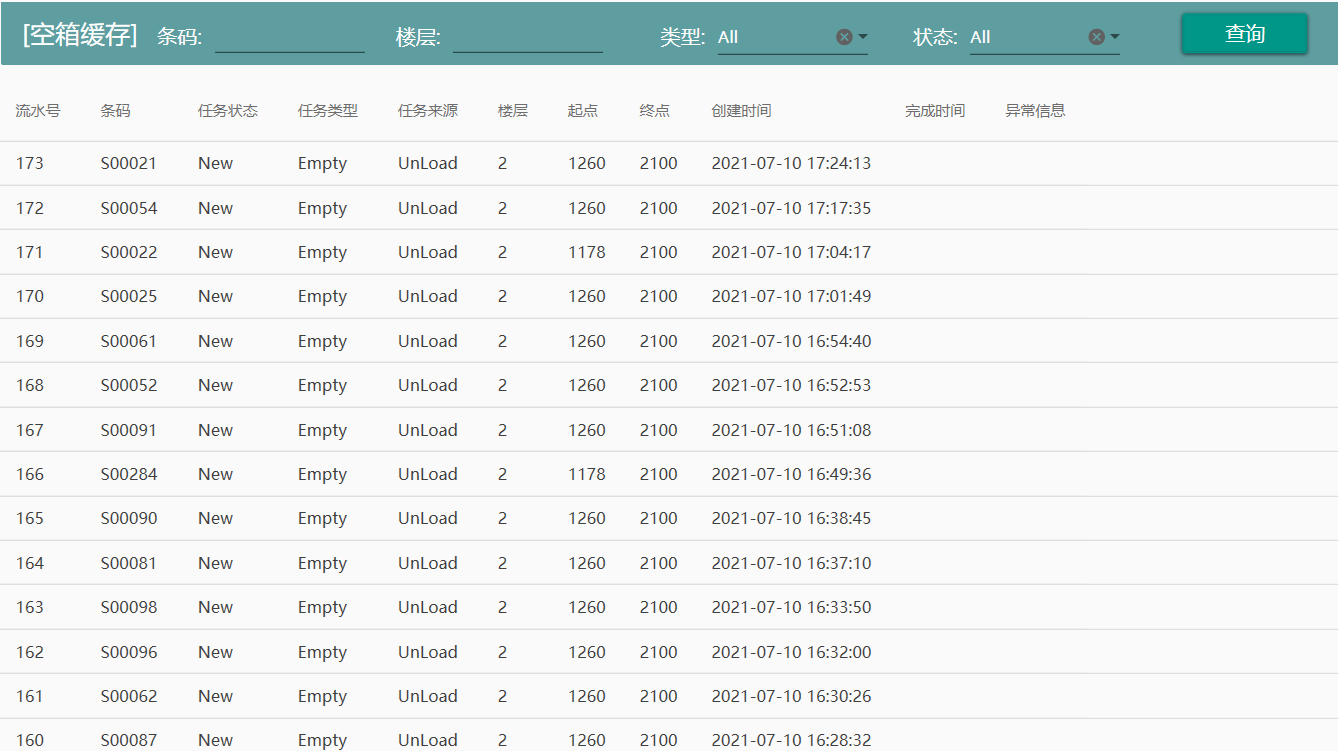Select barcode S00096 cell

click(x=129, y=652)
